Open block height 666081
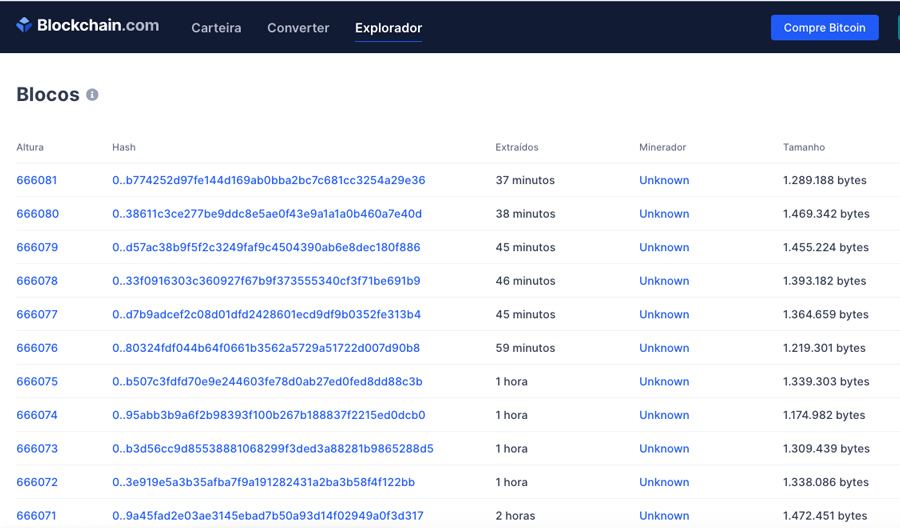Image resolution: width=900 pixels, height=528 pixels. pos(37,181)
